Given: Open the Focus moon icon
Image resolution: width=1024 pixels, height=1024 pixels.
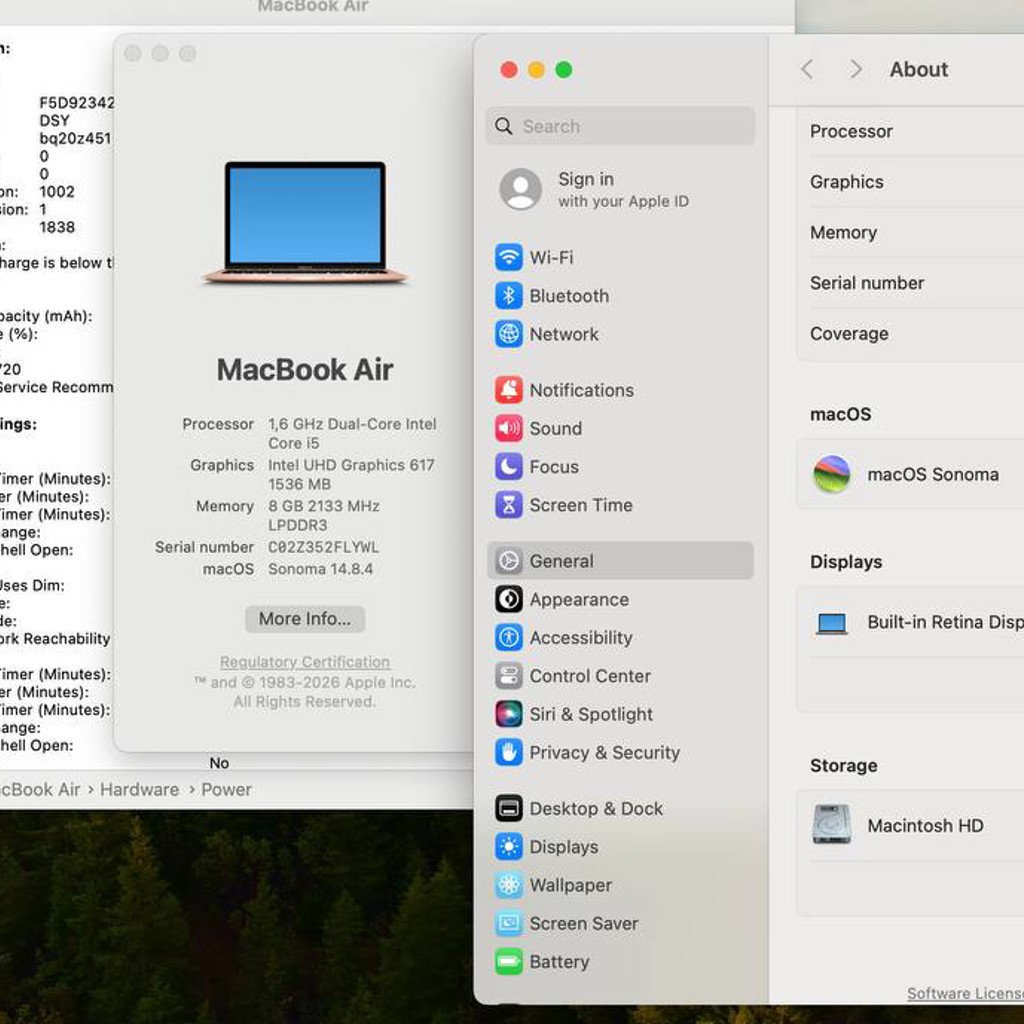Looking at the screenshot, I should tap(508, 466).
